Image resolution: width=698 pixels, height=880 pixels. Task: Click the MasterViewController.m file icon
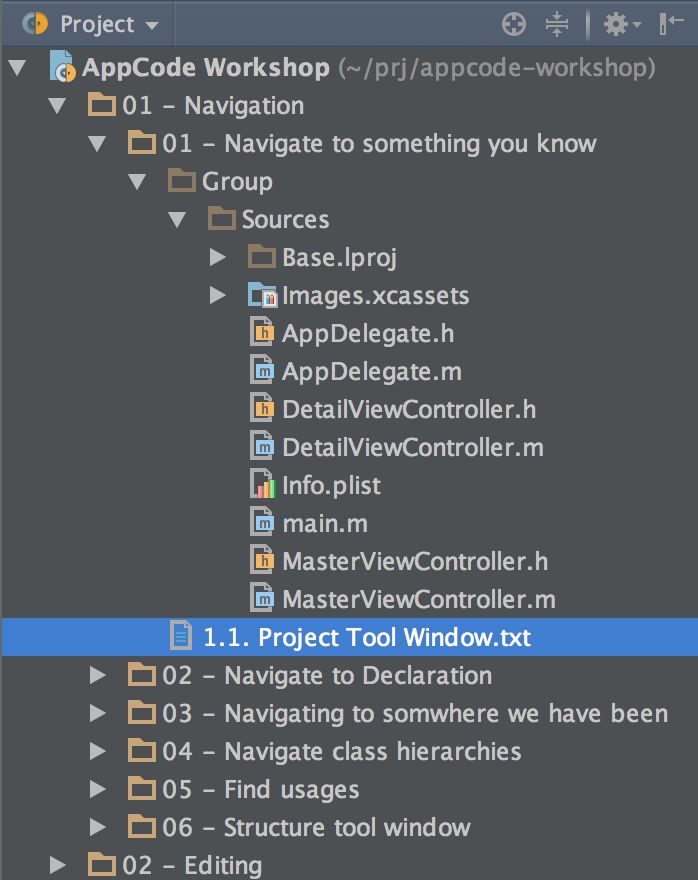pos(262,598)
